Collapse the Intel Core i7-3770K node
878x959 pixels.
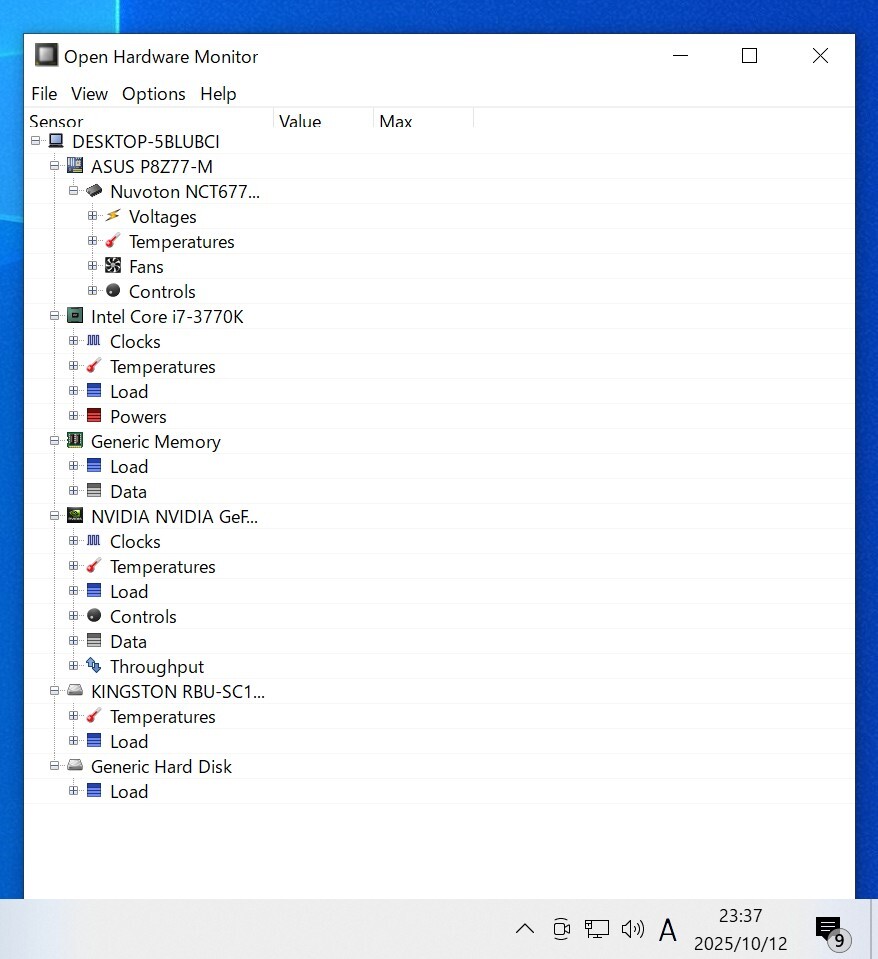point(54,316)
